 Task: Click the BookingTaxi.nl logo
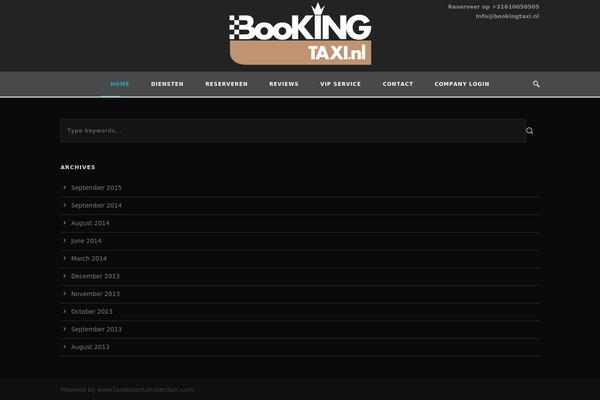pos(300,34)
